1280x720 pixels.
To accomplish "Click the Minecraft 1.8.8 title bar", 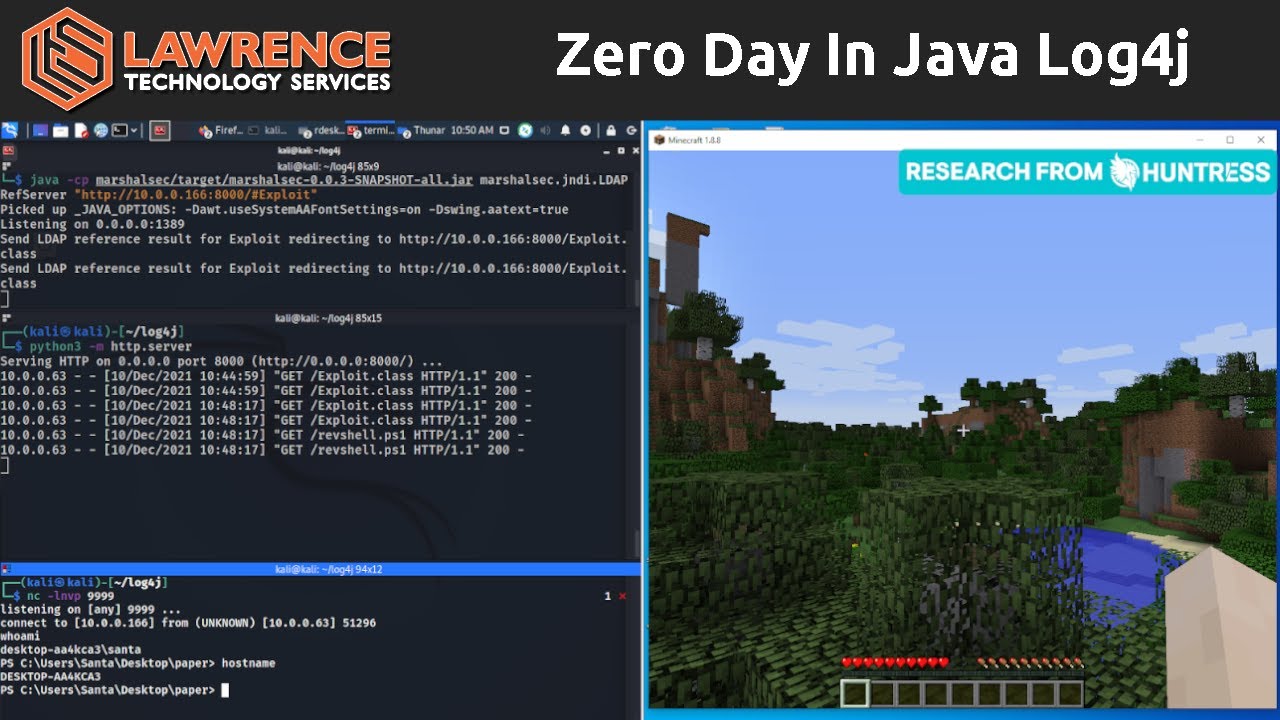I will click(960, 140).
